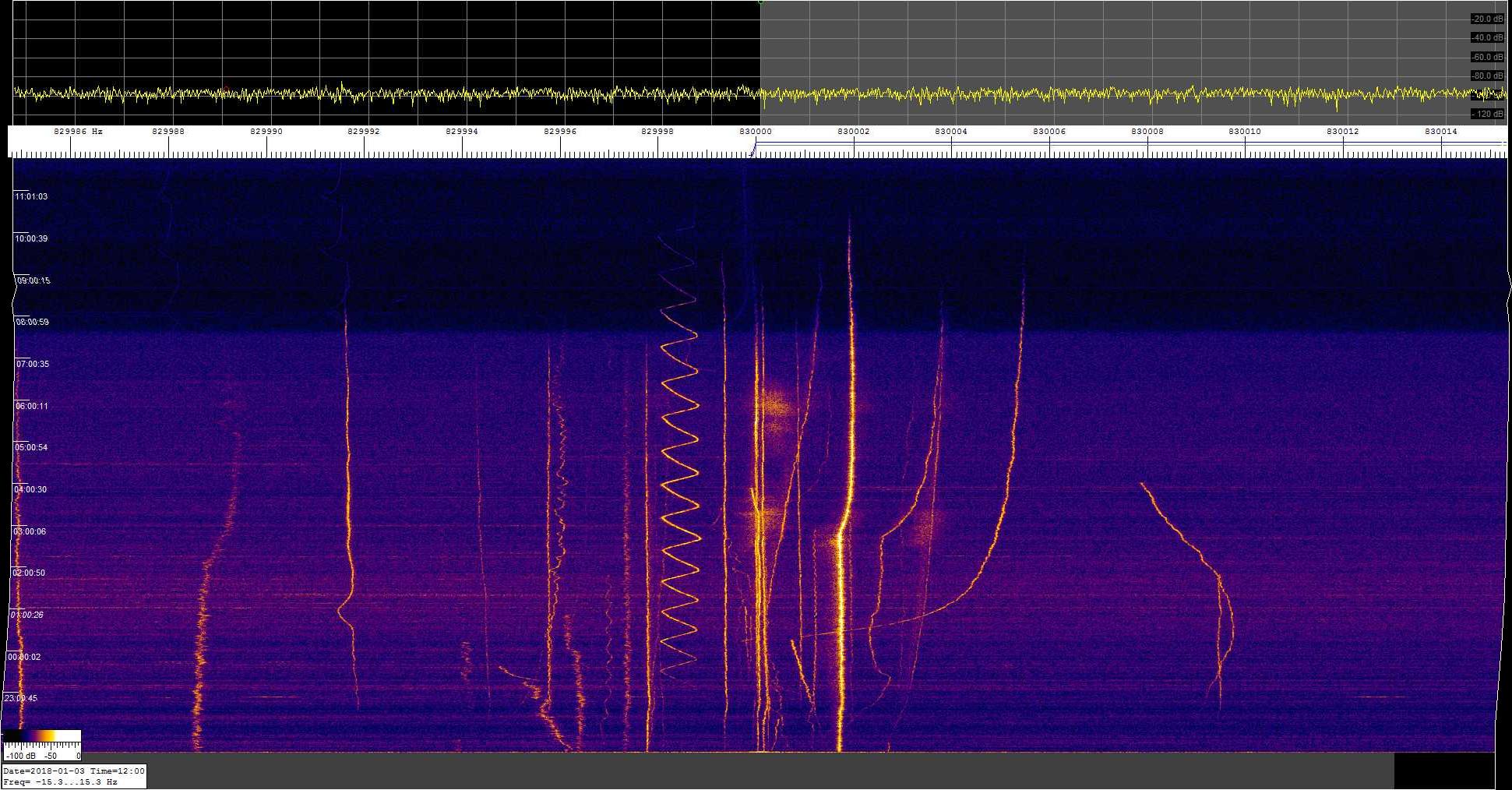Screen dimensions: 1512x790
Task: Click the 829990 frequency label
Action: 266,132
